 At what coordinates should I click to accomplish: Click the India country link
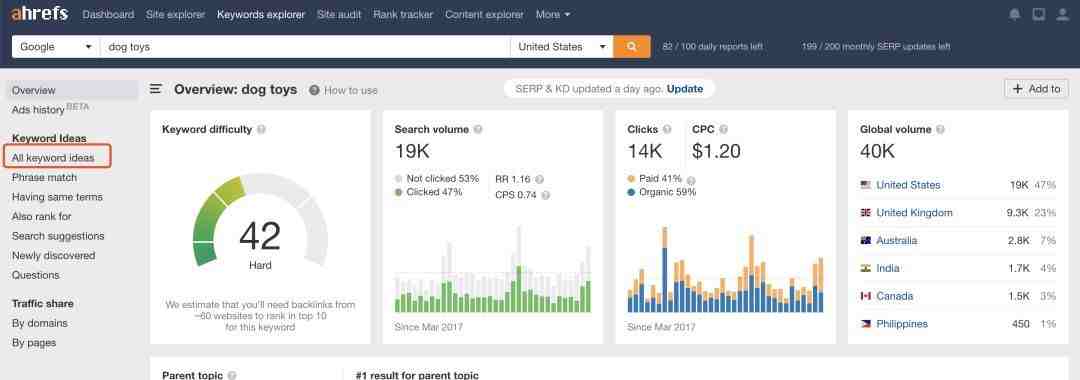coord(888,268)
